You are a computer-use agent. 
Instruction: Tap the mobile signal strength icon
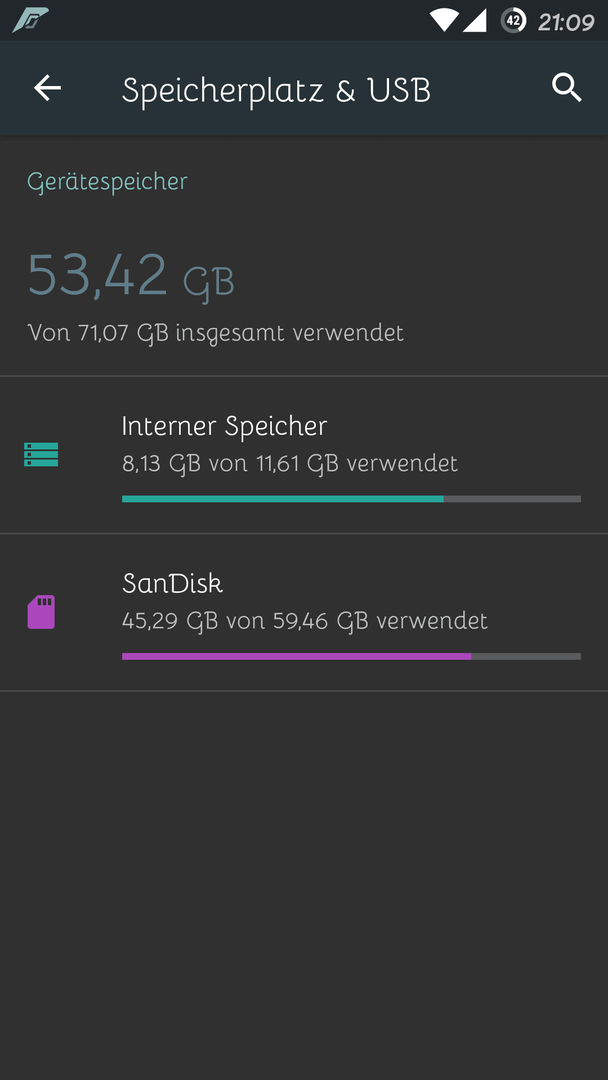click(x=475, y=20)
